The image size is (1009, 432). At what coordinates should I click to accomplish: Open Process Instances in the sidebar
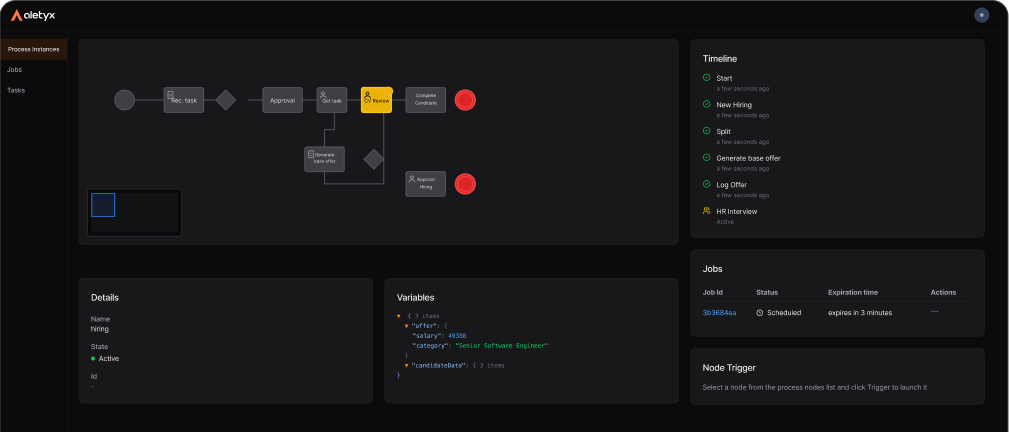point(33,49)
